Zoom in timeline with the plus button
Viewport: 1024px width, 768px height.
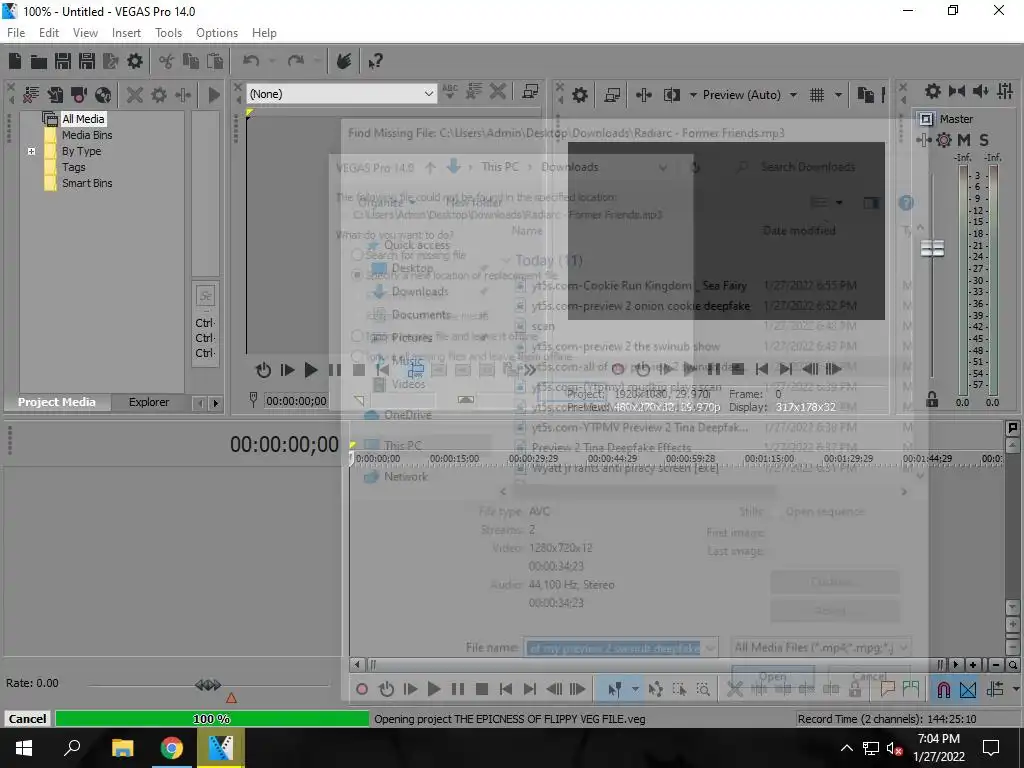pyautogui.click(x=973, y=665)
